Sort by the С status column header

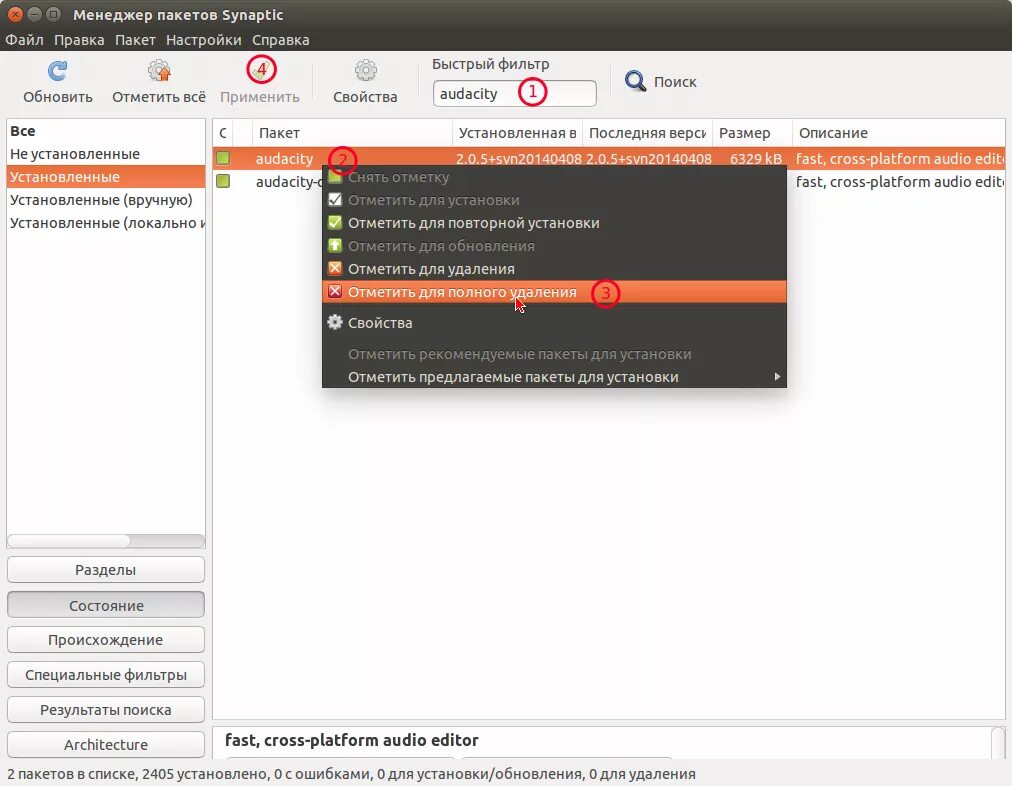click(223, 133)
